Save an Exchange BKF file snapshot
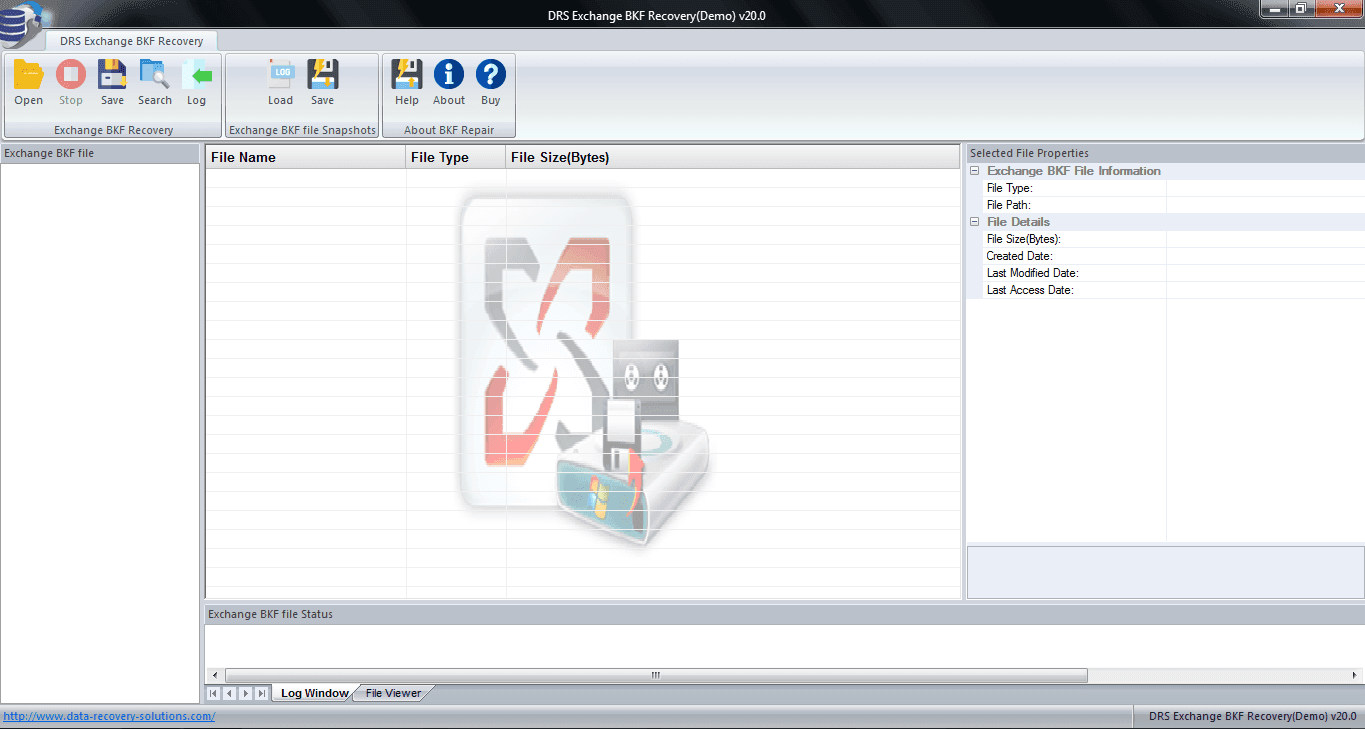Screen dimensions: 1365x729 click(322, 80)
